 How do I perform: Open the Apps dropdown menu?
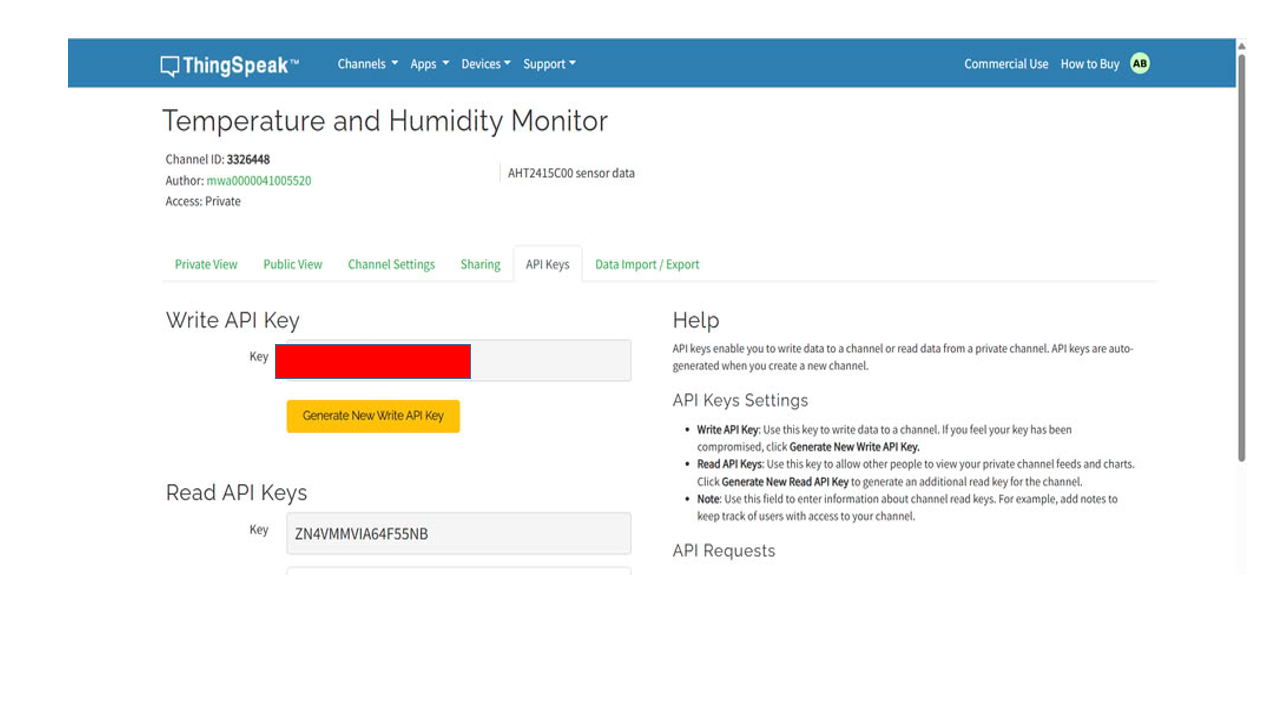[x=429, y=64]
